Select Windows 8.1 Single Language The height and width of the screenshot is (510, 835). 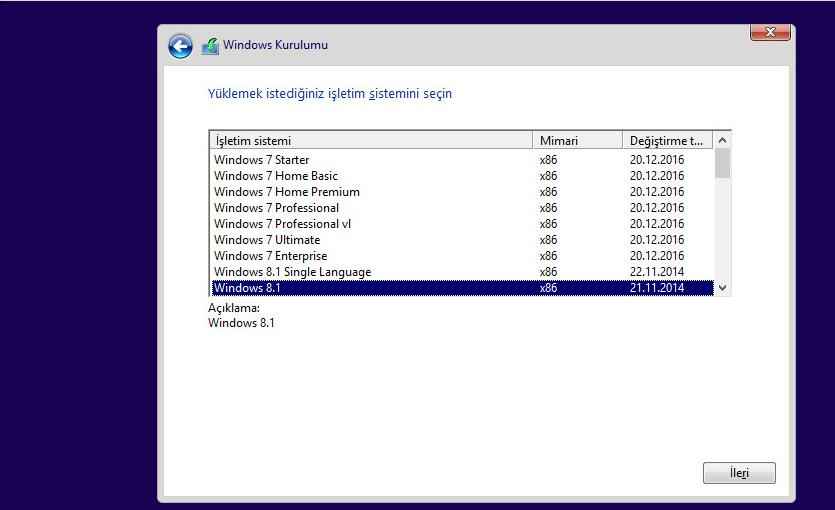292,272
